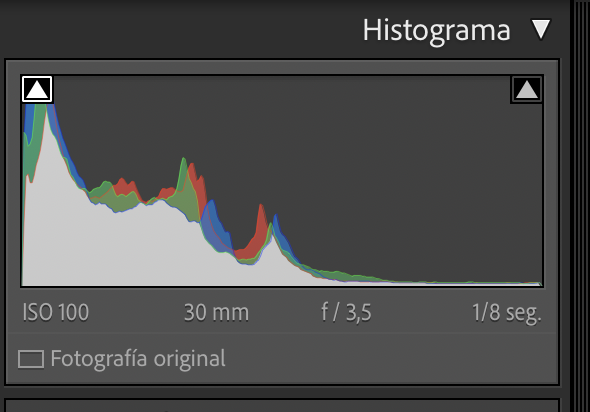Collapse the Histograma panel with the triangle
The width and height of the screenshot is (590, 412).
pos(541,29)
